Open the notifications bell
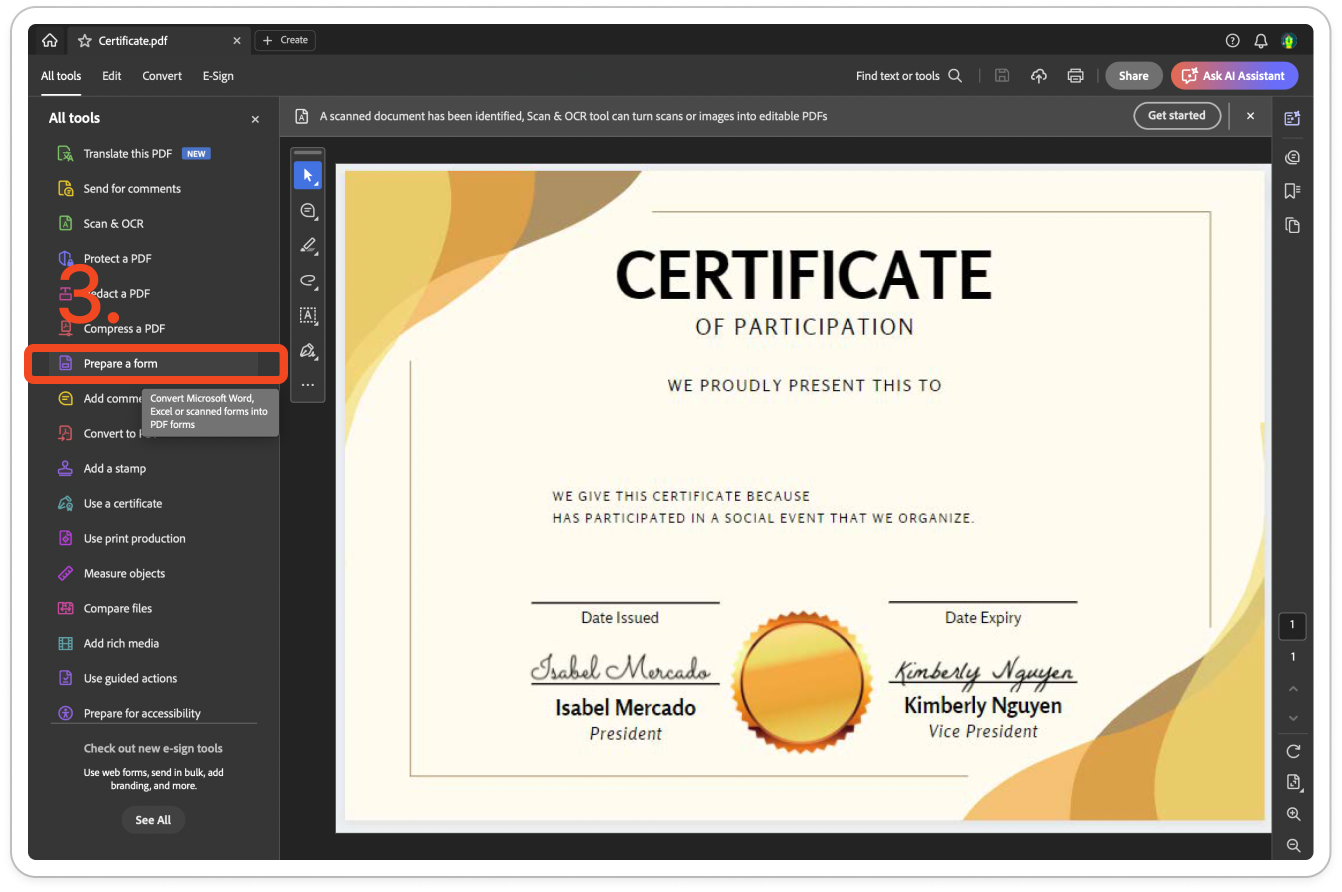This screenshot has height=892, width=1342. point(1261,41)
